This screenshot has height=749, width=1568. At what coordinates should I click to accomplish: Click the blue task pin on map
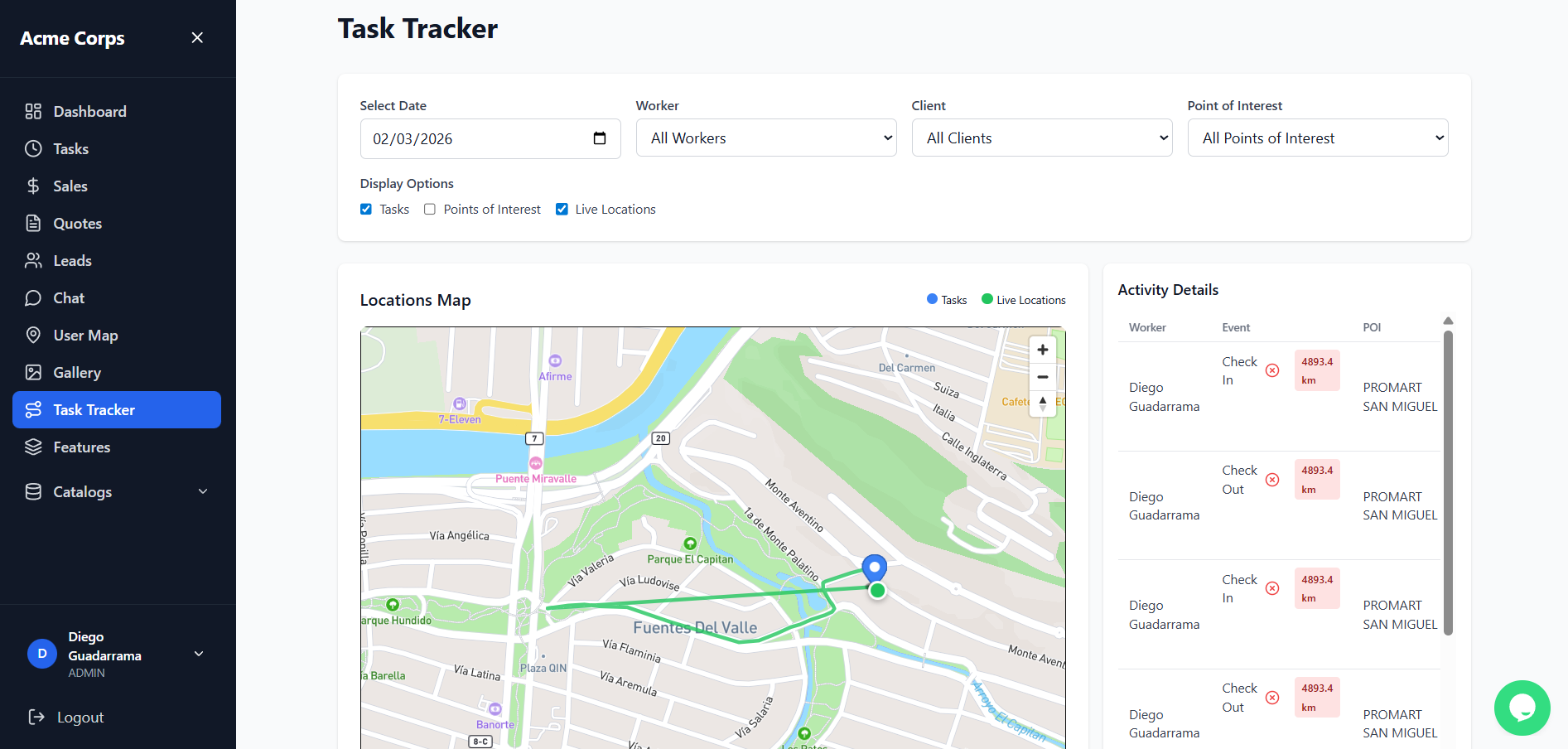pos(874,568)
